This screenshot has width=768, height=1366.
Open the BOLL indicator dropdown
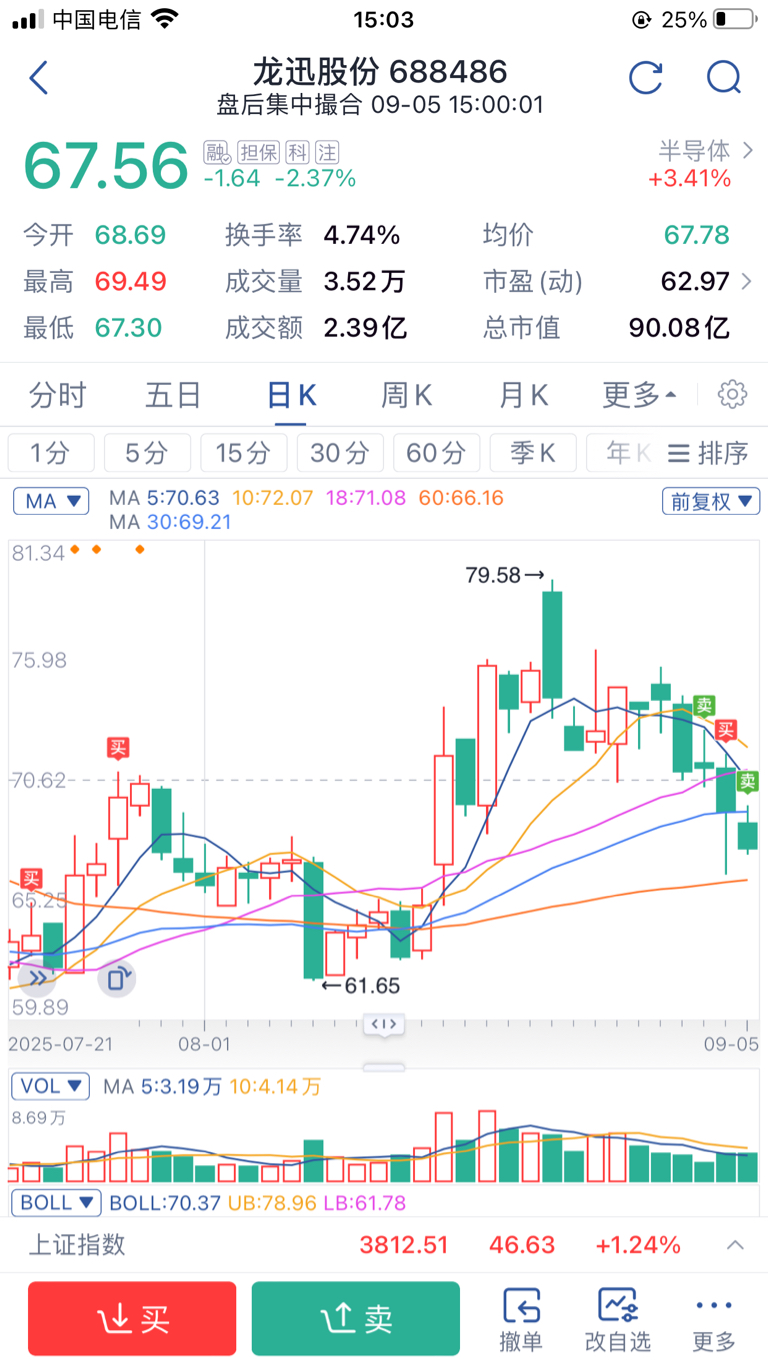(56, 1203)
